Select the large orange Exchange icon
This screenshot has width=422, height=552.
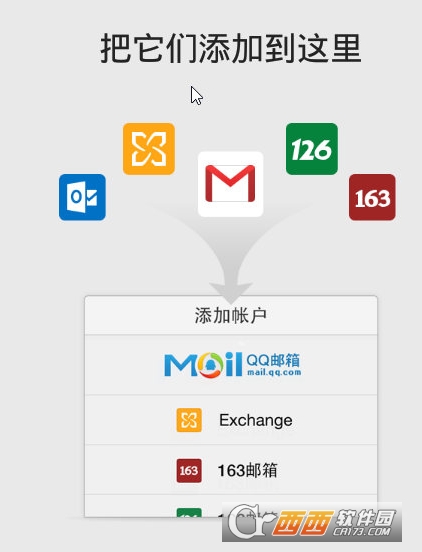coord(149,149)
